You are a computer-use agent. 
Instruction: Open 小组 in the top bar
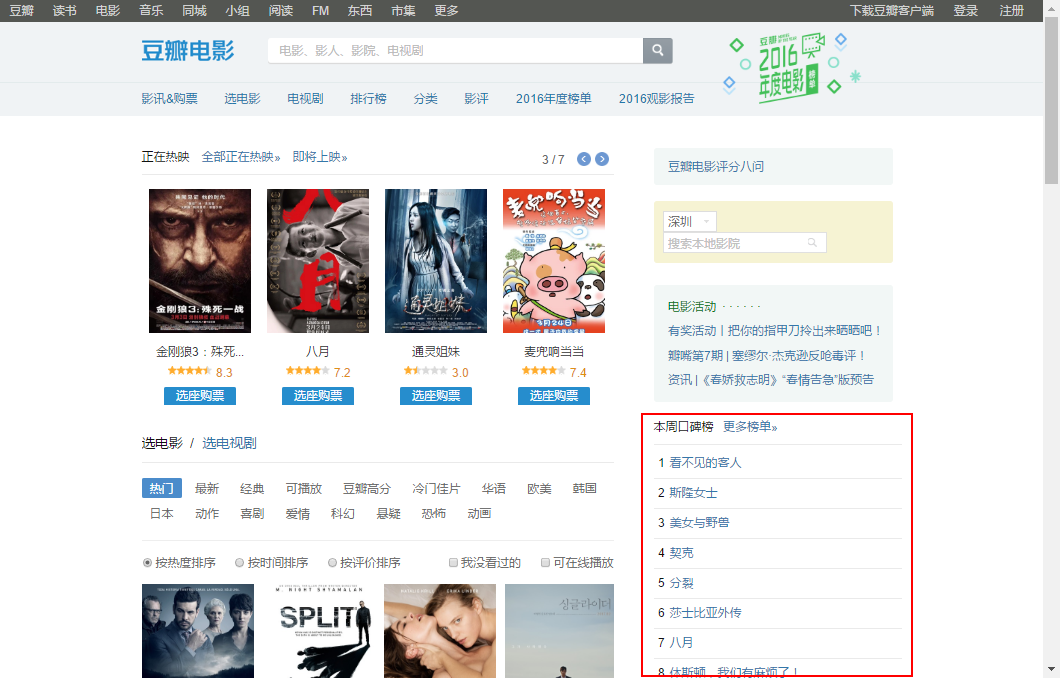pos(238,11)
